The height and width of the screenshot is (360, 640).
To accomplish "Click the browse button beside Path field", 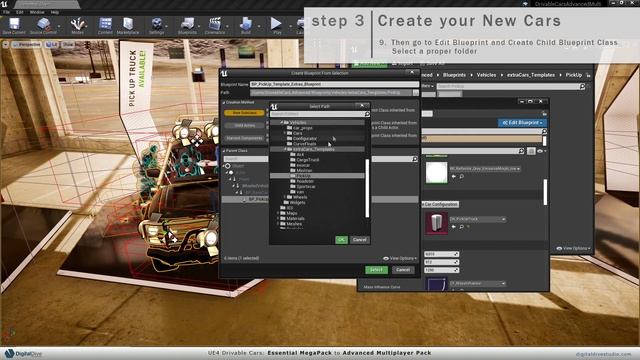I will pyautogui.click(x=416, y=93).
